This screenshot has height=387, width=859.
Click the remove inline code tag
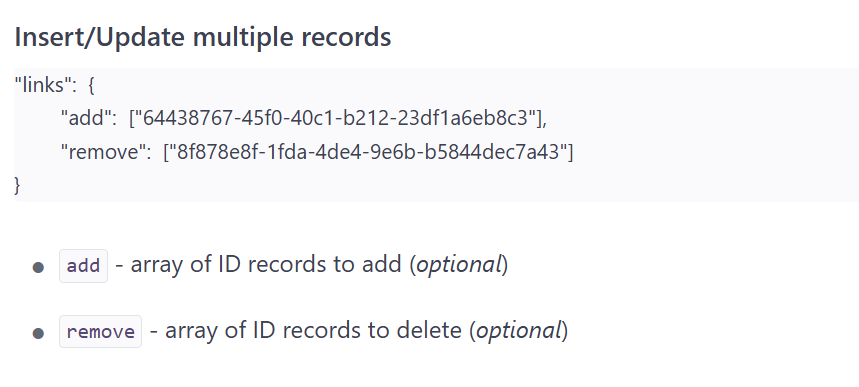(100, 332)
